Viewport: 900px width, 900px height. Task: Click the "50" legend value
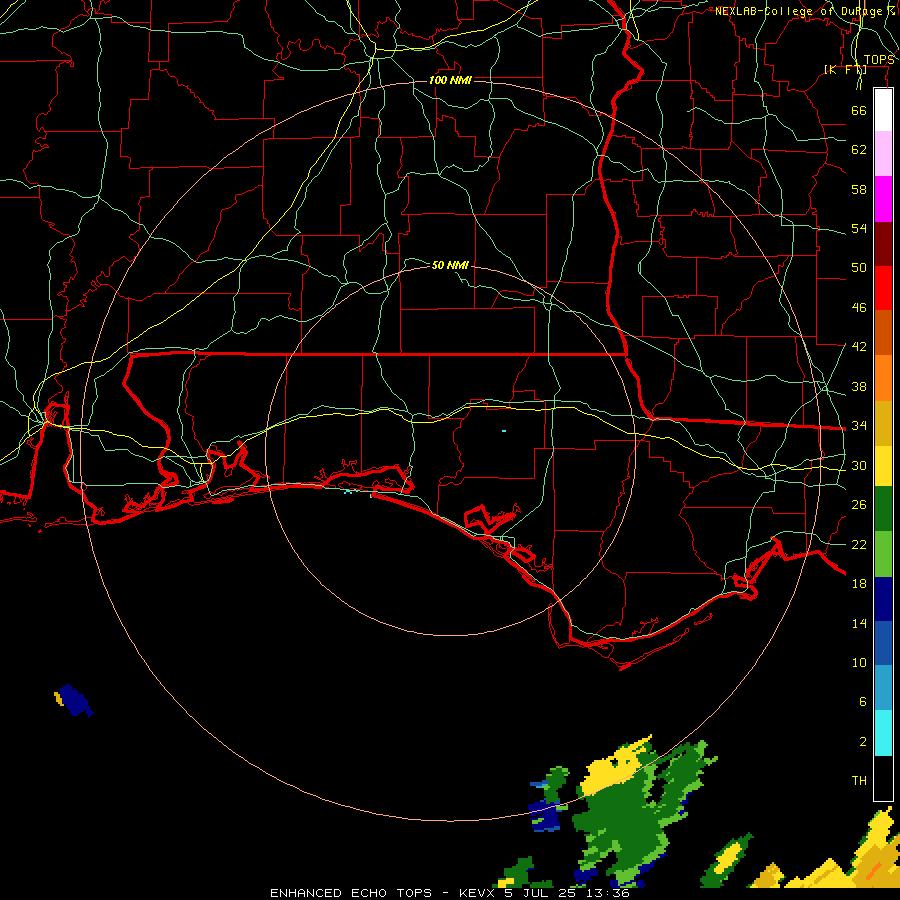click(859, 268)
